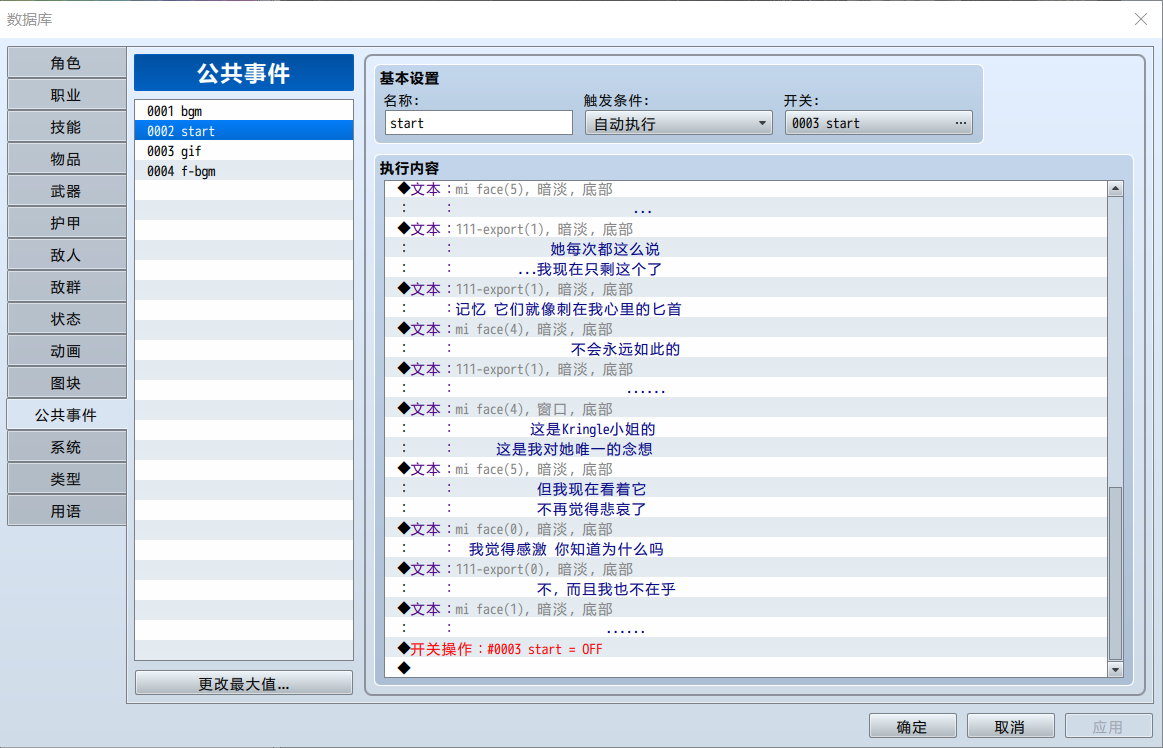
Task: Close the 数据库 window
Action: pos(1141,19)
